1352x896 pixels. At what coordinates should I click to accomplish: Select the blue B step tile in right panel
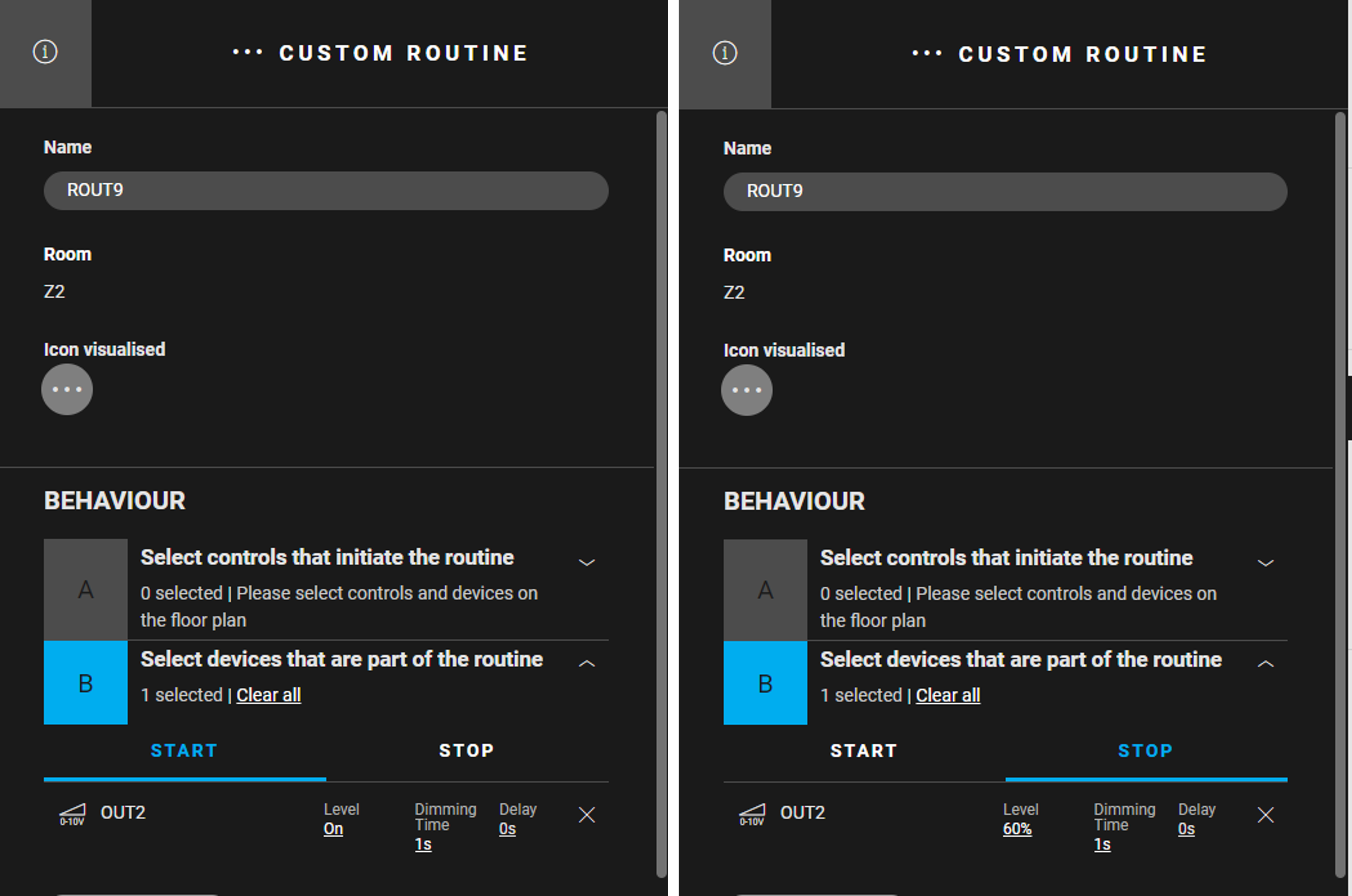765,683
